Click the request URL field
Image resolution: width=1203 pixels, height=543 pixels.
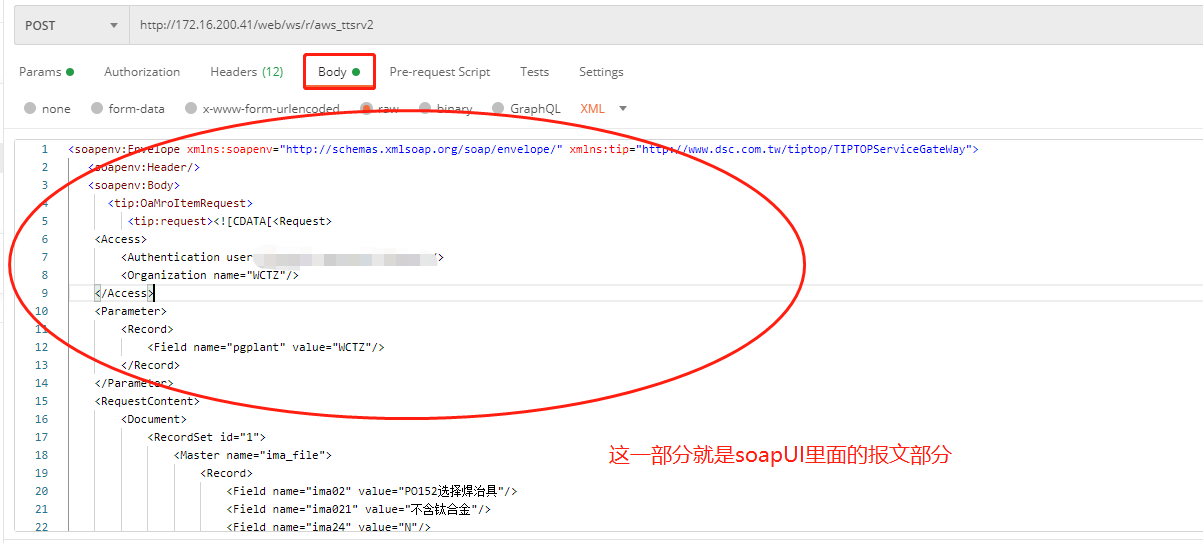665,25
